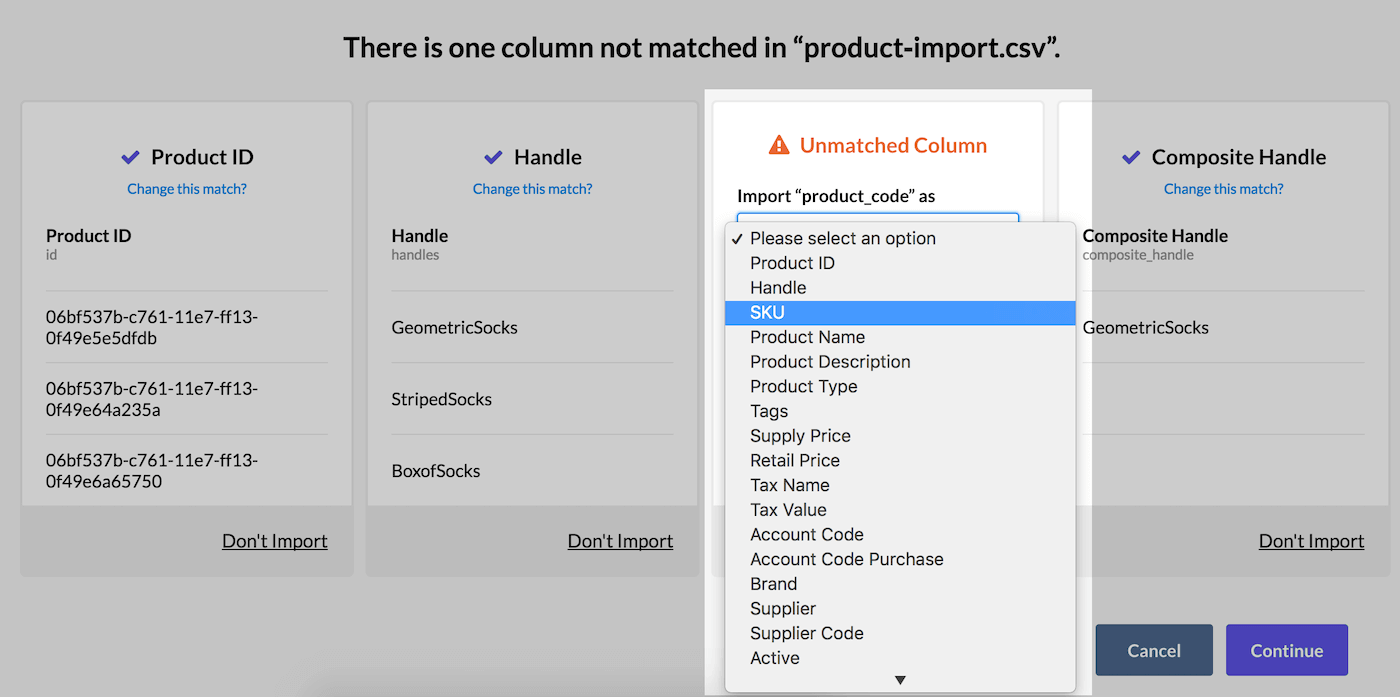The width and height of the screenshot is (1400, 697).
Task: Choose Product Name as the import field
Action: coord(807,337)
